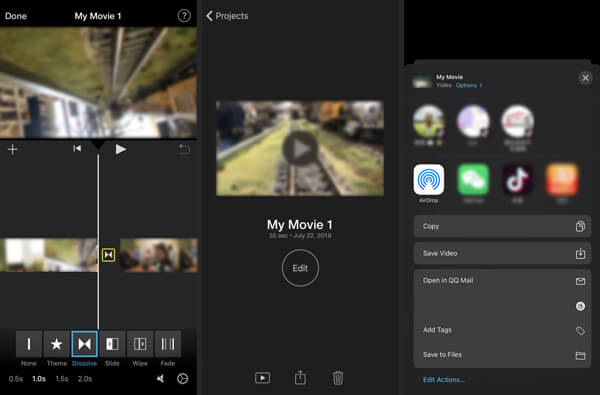Image resolution: width=600 pixels, height=395 pixels.
Task: Mute the transition sound effect
Action: pos(160,379)
